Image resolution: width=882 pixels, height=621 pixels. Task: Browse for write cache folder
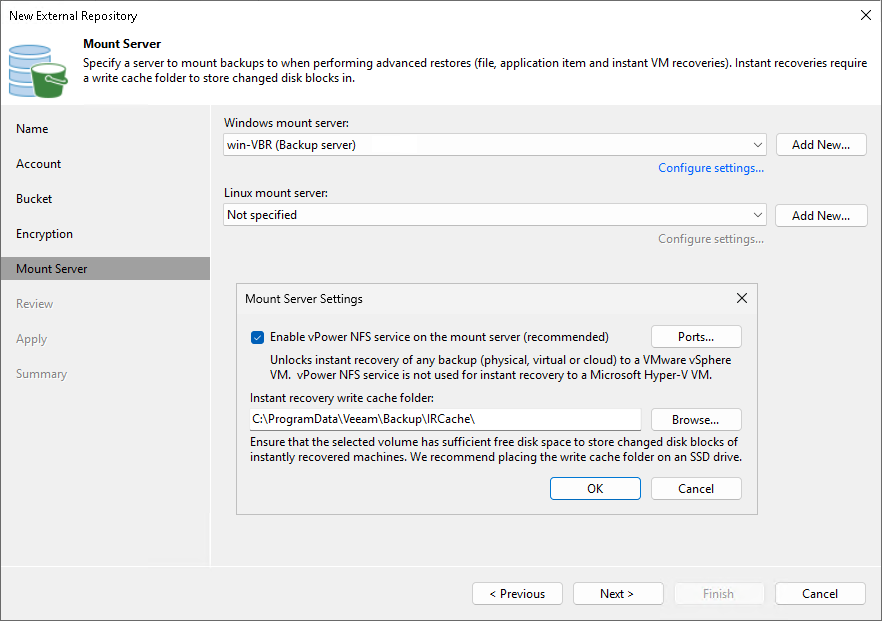[696, 420]
